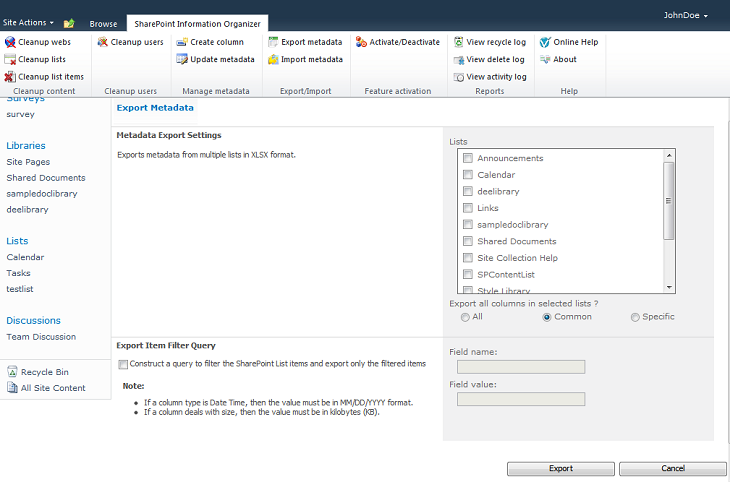Click the Lists box scroll up arrow

click(669, 155)
